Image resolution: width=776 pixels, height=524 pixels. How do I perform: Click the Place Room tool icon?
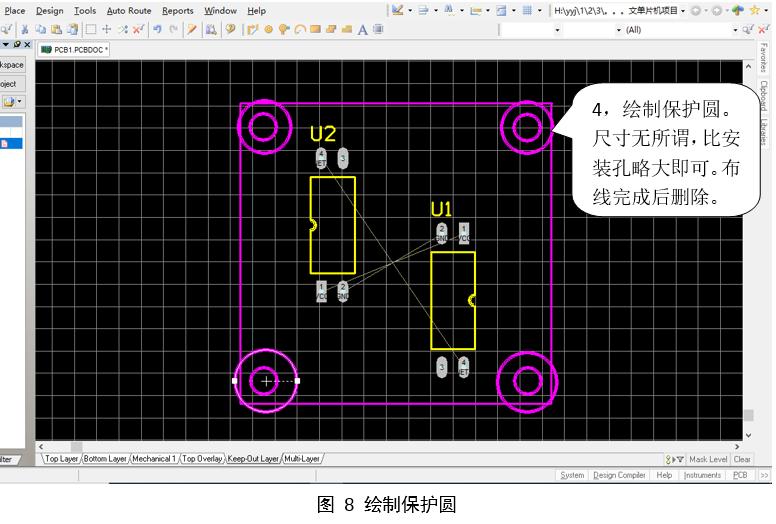(x=501, y=10)
